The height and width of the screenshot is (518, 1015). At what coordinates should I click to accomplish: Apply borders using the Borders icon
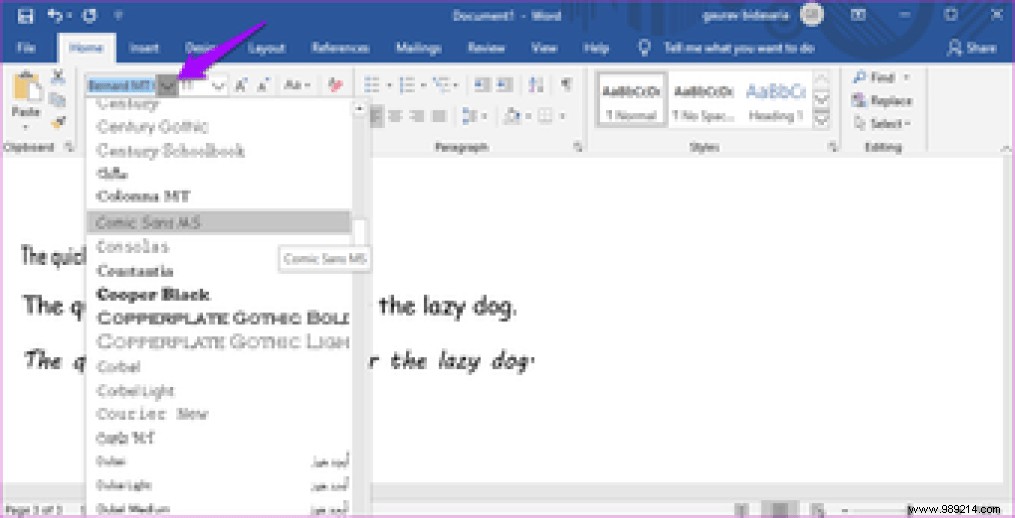(x=545, y=117)
